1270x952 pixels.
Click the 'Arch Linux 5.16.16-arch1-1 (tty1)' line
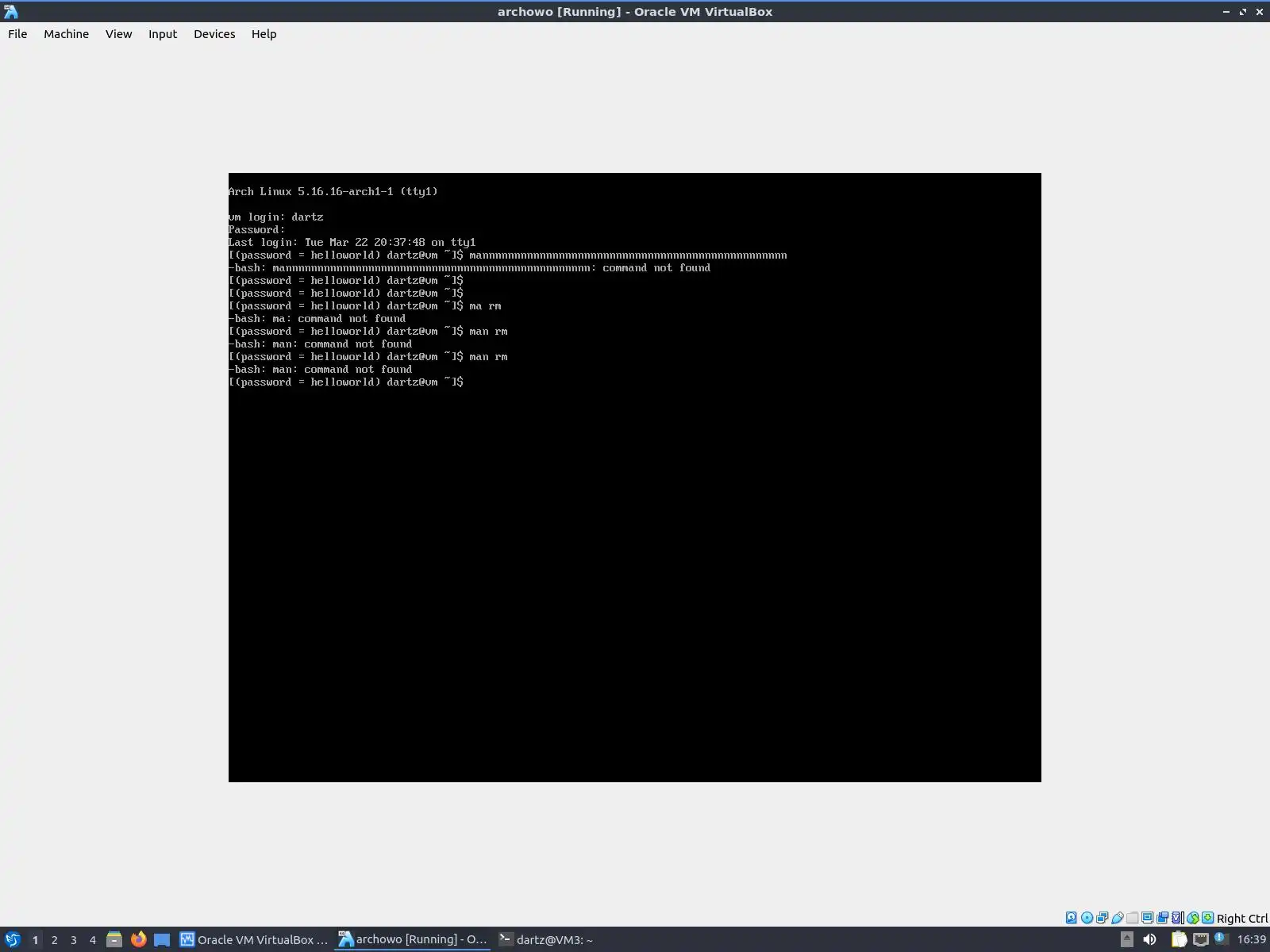click(x=333, y=191)
